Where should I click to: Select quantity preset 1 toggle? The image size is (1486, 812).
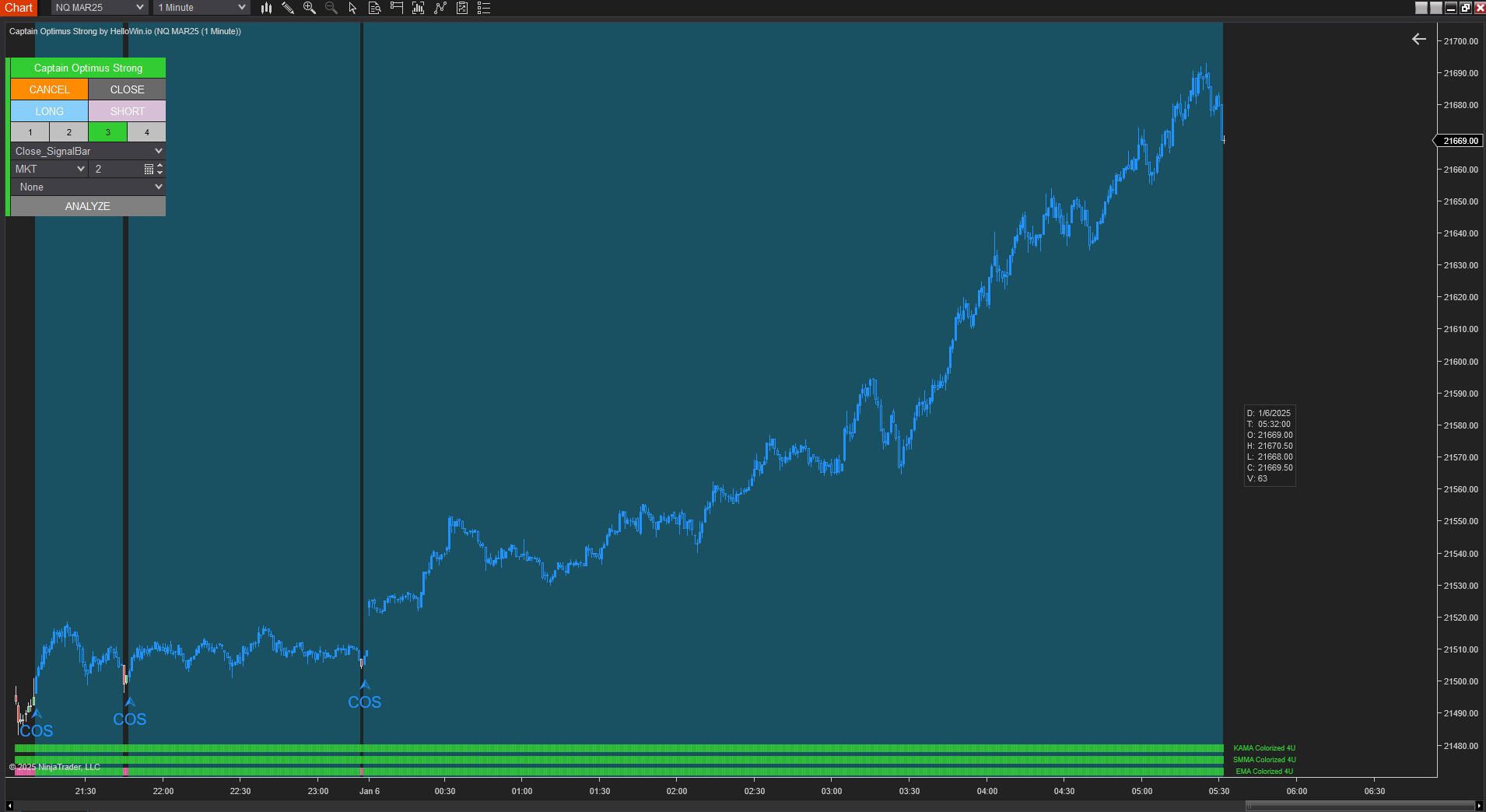pos(30,132)
